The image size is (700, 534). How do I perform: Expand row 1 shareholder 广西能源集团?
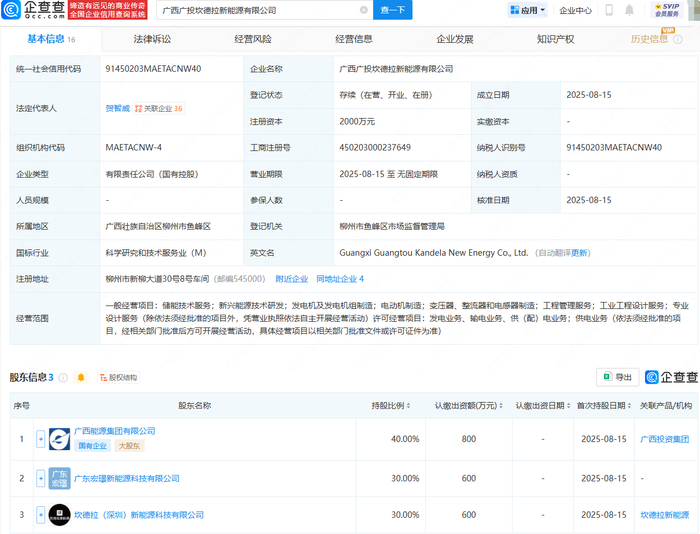41,438
